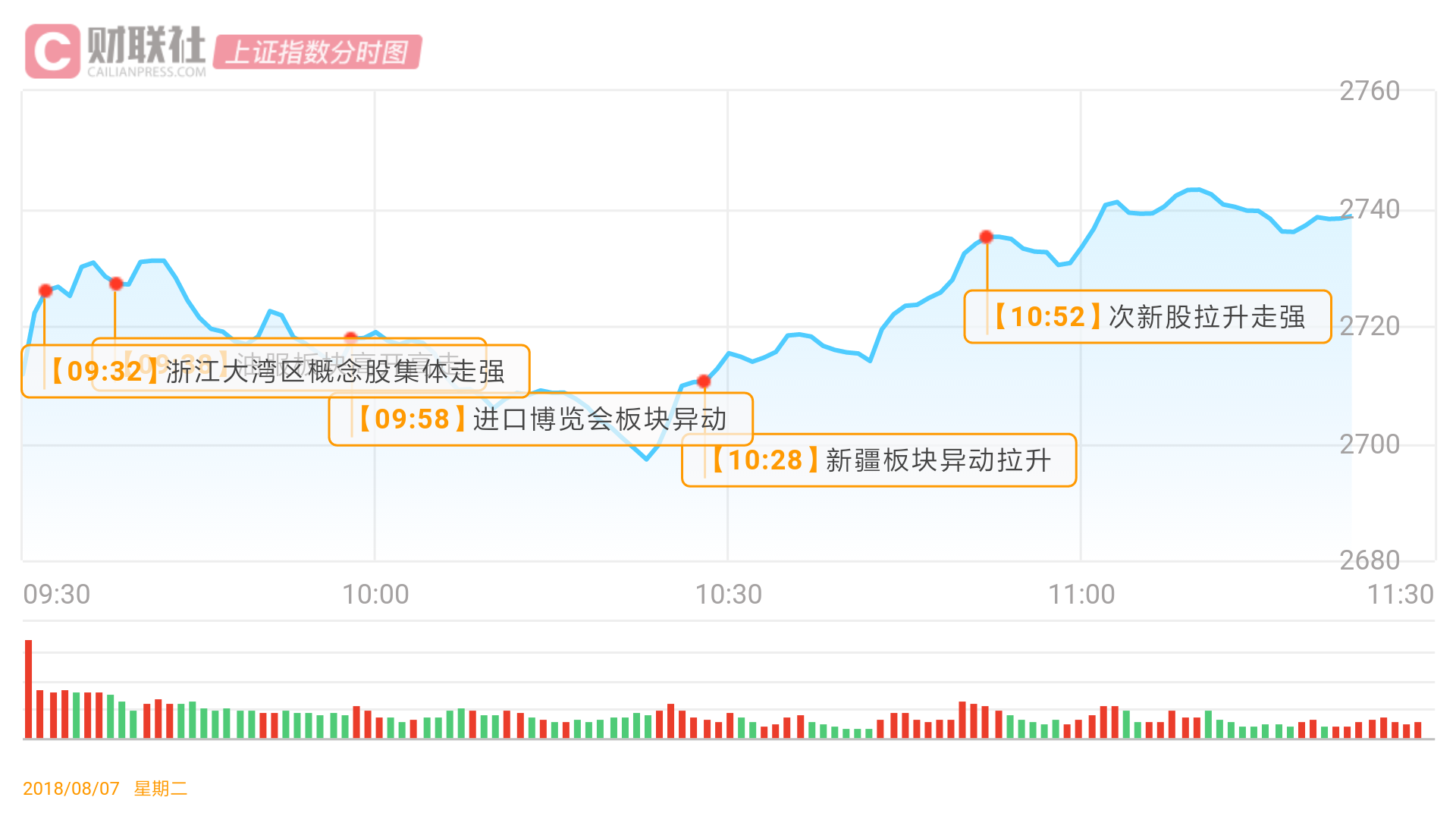
Task: Click the 星期二 weekday label
Action: [x=161, y=789]
